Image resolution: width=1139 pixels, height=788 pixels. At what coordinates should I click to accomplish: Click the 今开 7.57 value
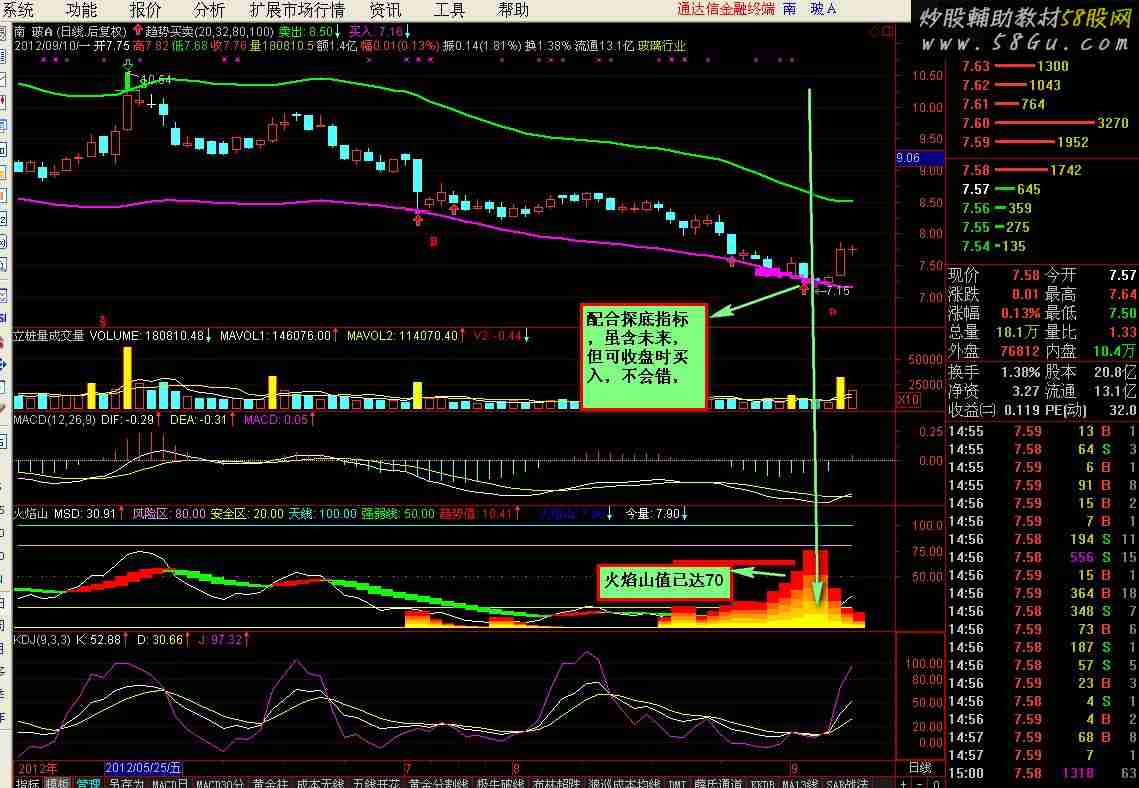(x=1123, y=275)
